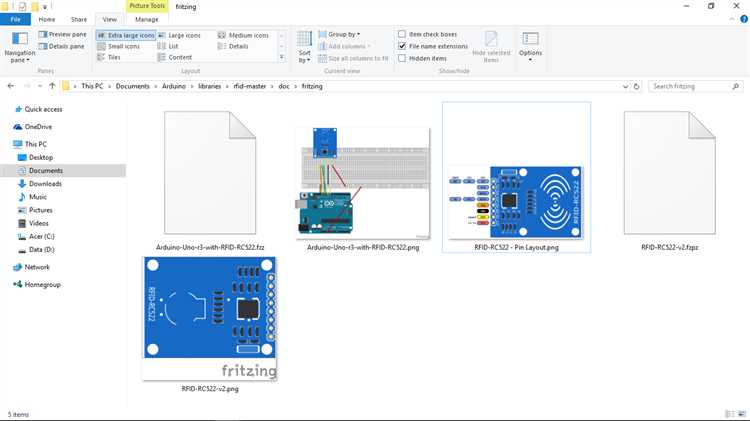Open Windows Explorer help
Image resolution: width=750 pixels, height=421 pixels.
[x=744, y=19]
